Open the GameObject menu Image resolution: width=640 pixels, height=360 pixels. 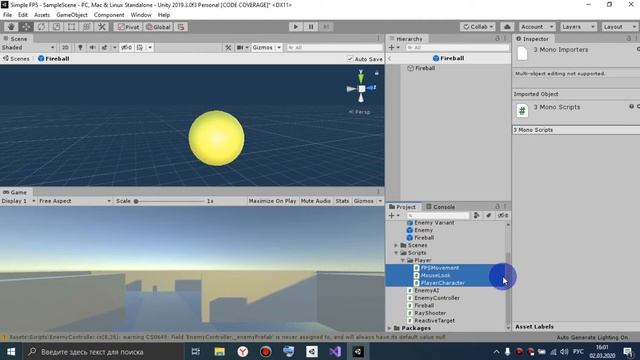click(72, 15)
